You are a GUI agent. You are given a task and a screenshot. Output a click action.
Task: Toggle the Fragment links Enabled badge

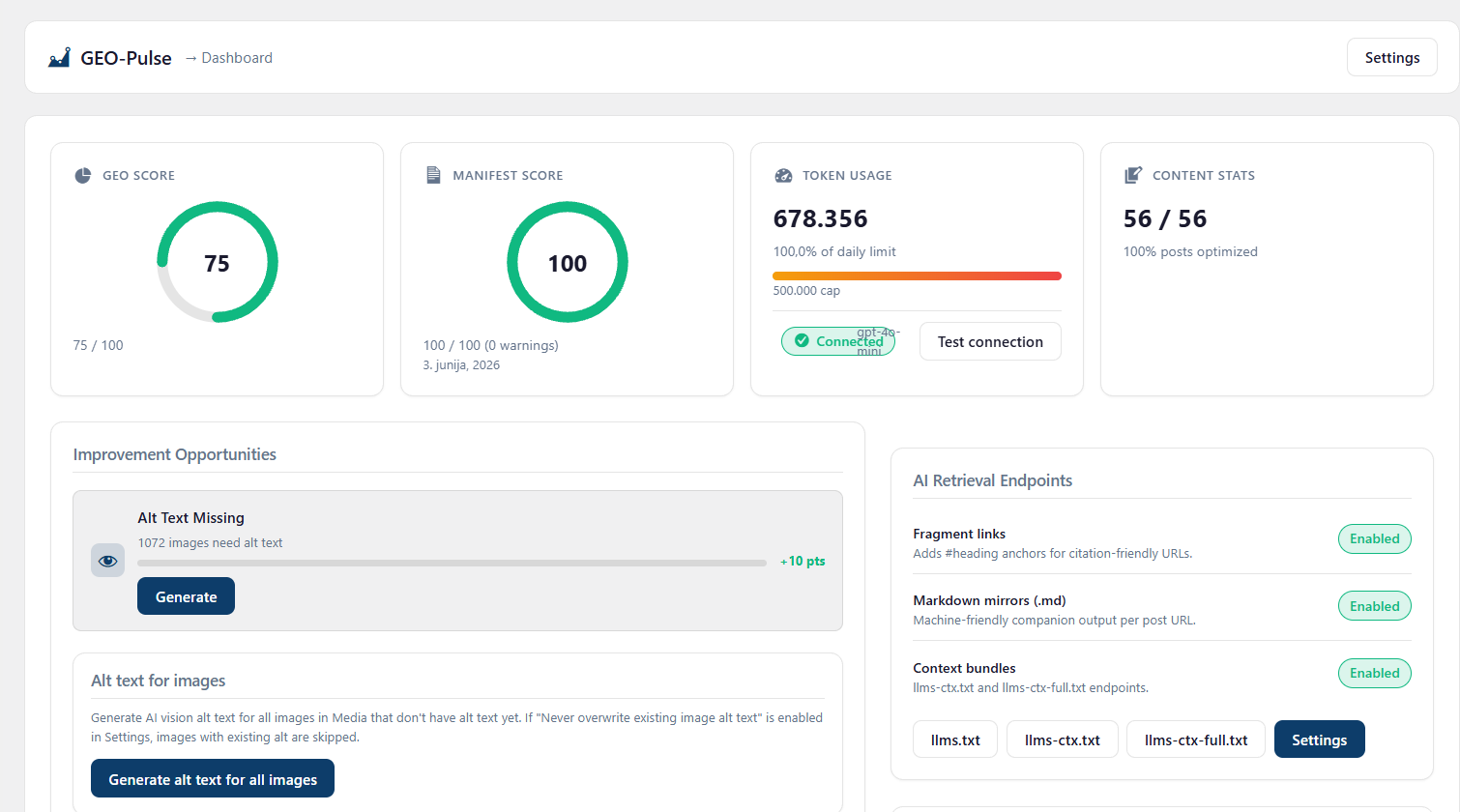pos(1374,538)
